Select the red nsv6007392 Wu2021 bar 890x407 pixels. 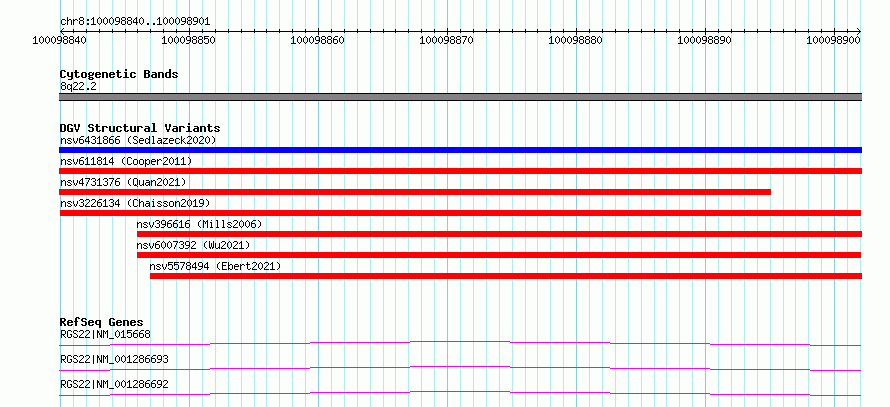(499, 255)
